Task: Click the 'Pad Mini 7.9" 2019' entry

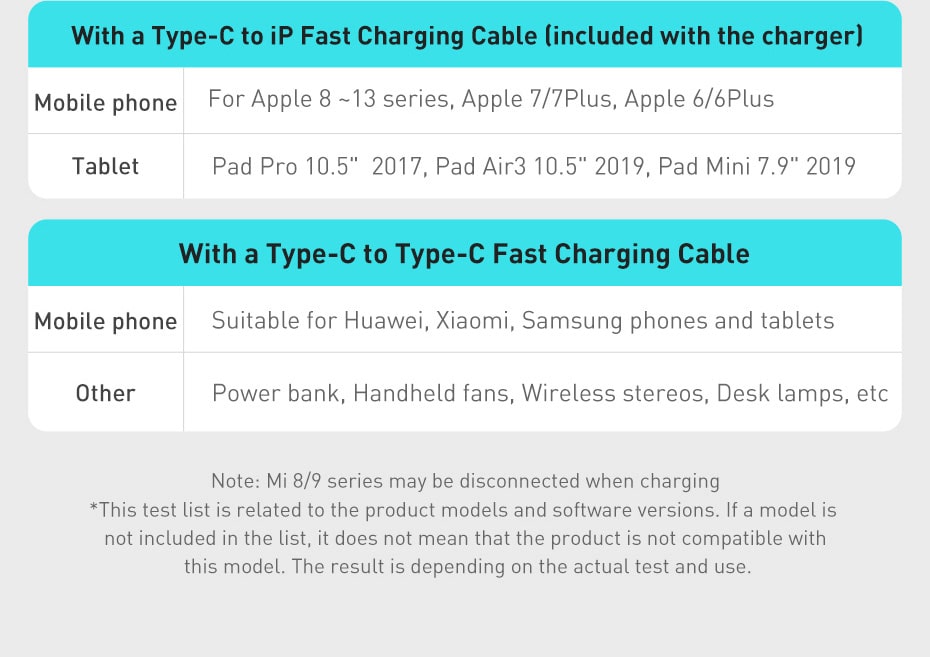Action: pyautogui.click(x=757, y=166)
